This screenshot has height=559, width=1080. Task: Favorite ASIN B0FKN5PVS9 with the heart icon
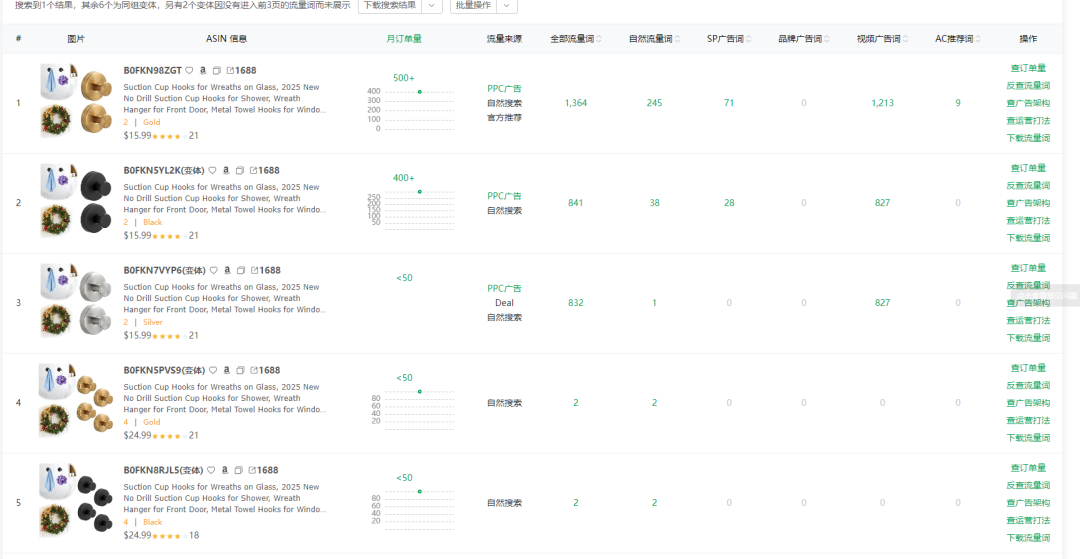pyautogui.click(x=213, y=370)
